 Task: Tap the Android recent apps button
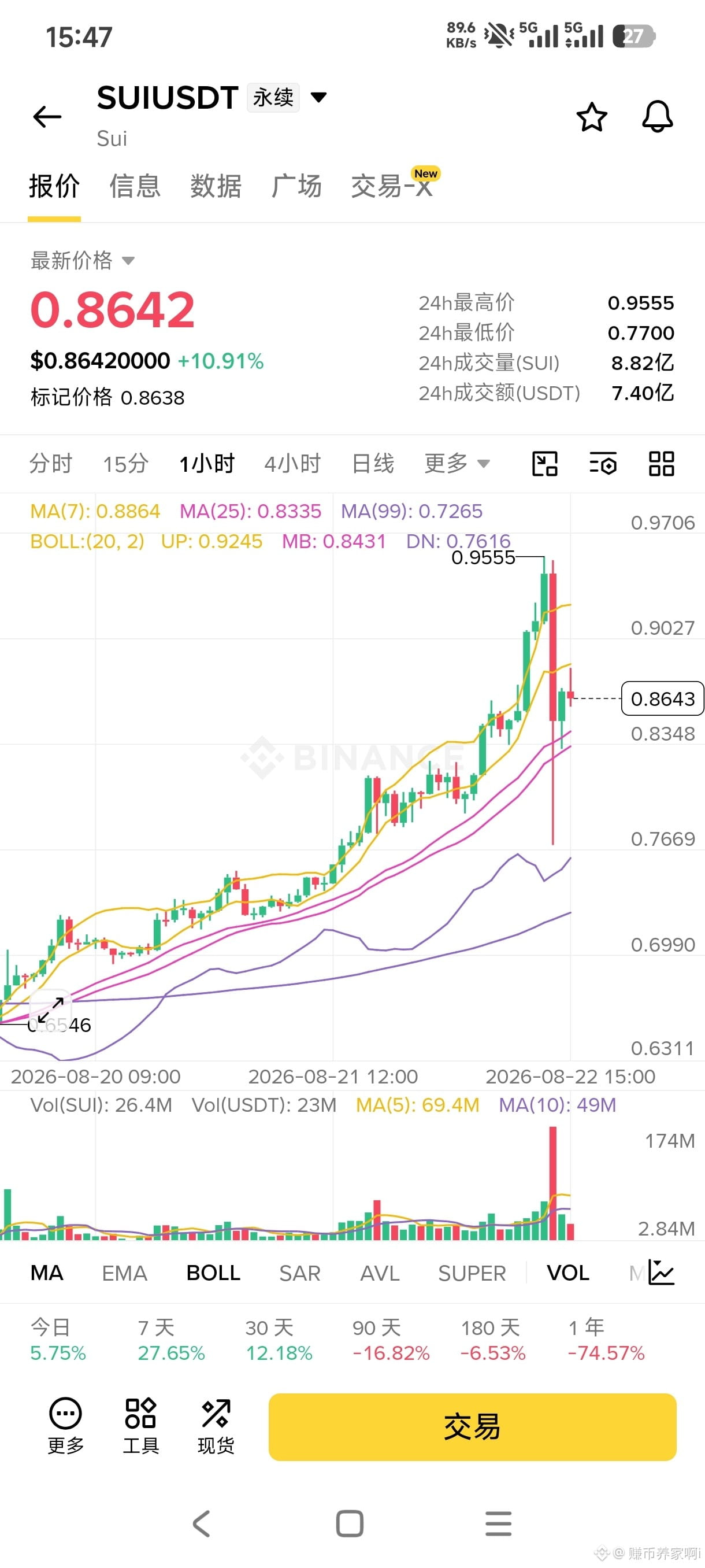pos(498,1523)
